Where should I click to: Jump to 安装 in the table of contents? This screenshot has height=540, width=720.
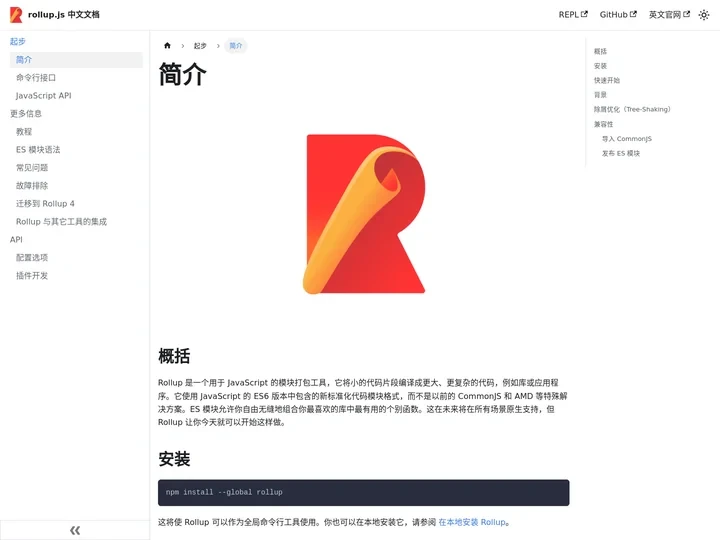pyautogui.click(x=600, y=66)
